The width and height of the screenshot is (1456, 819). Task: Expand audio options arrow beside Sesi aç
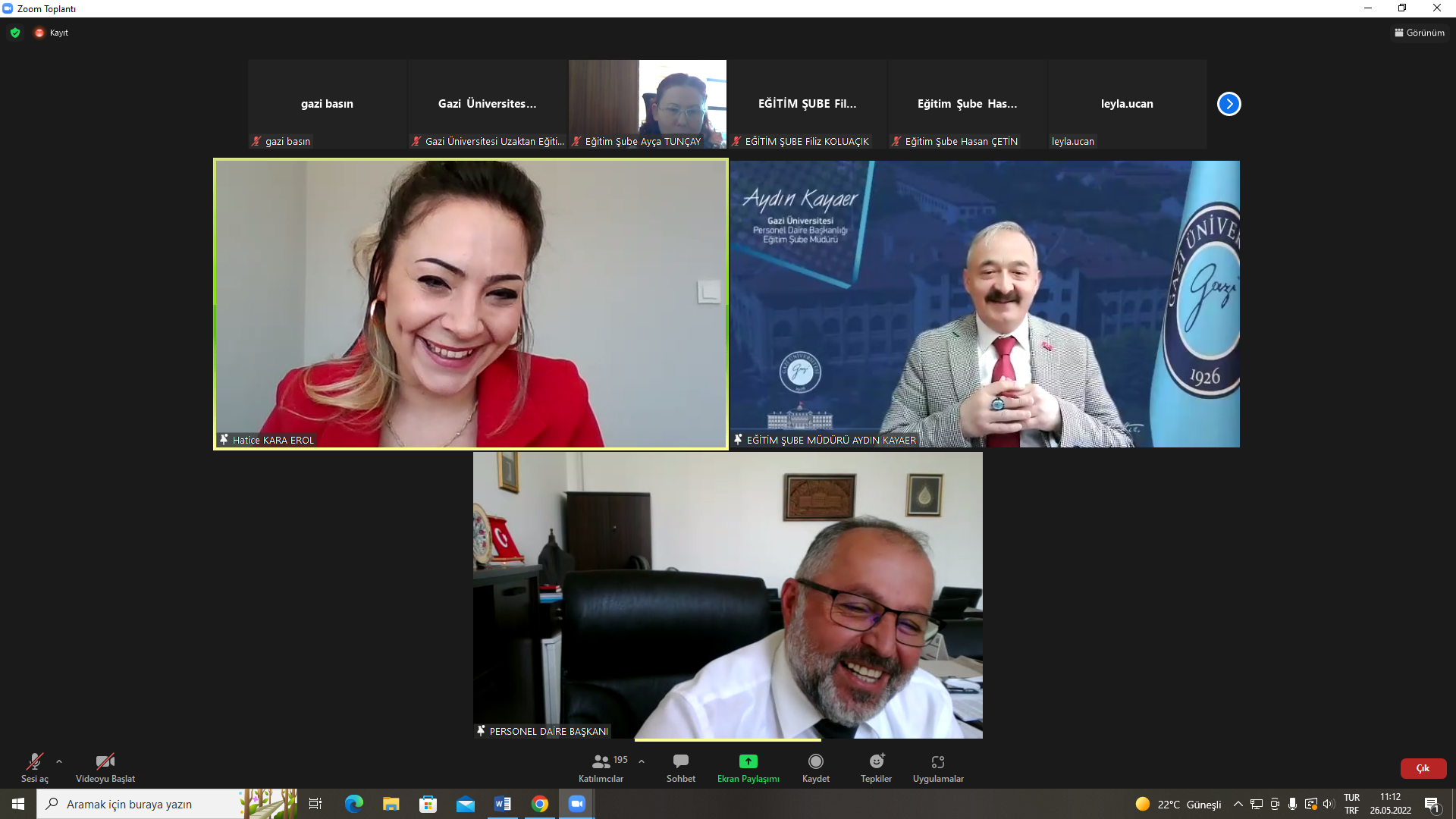point(59,761)
